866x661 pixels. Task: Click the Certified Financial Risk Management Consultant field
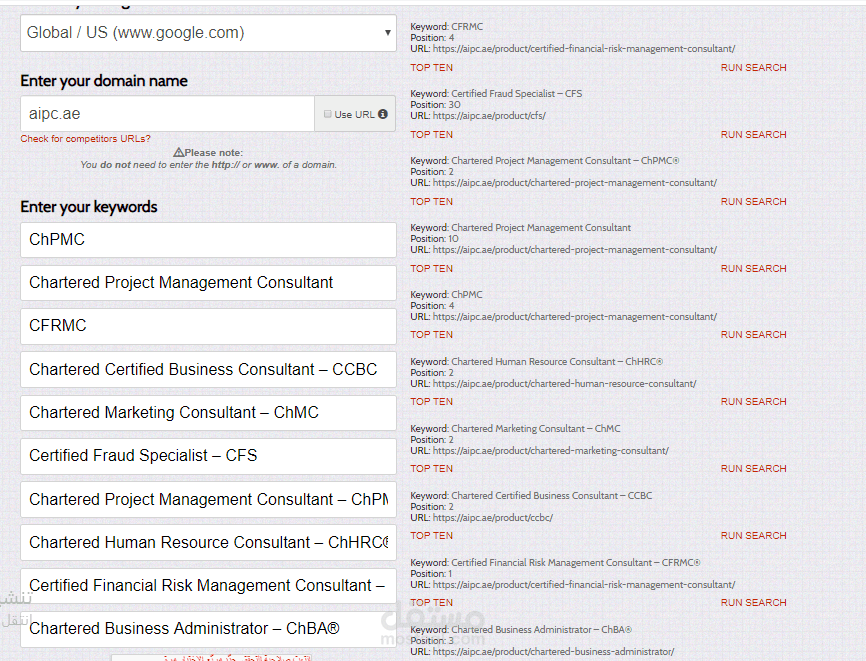(208, 585)
